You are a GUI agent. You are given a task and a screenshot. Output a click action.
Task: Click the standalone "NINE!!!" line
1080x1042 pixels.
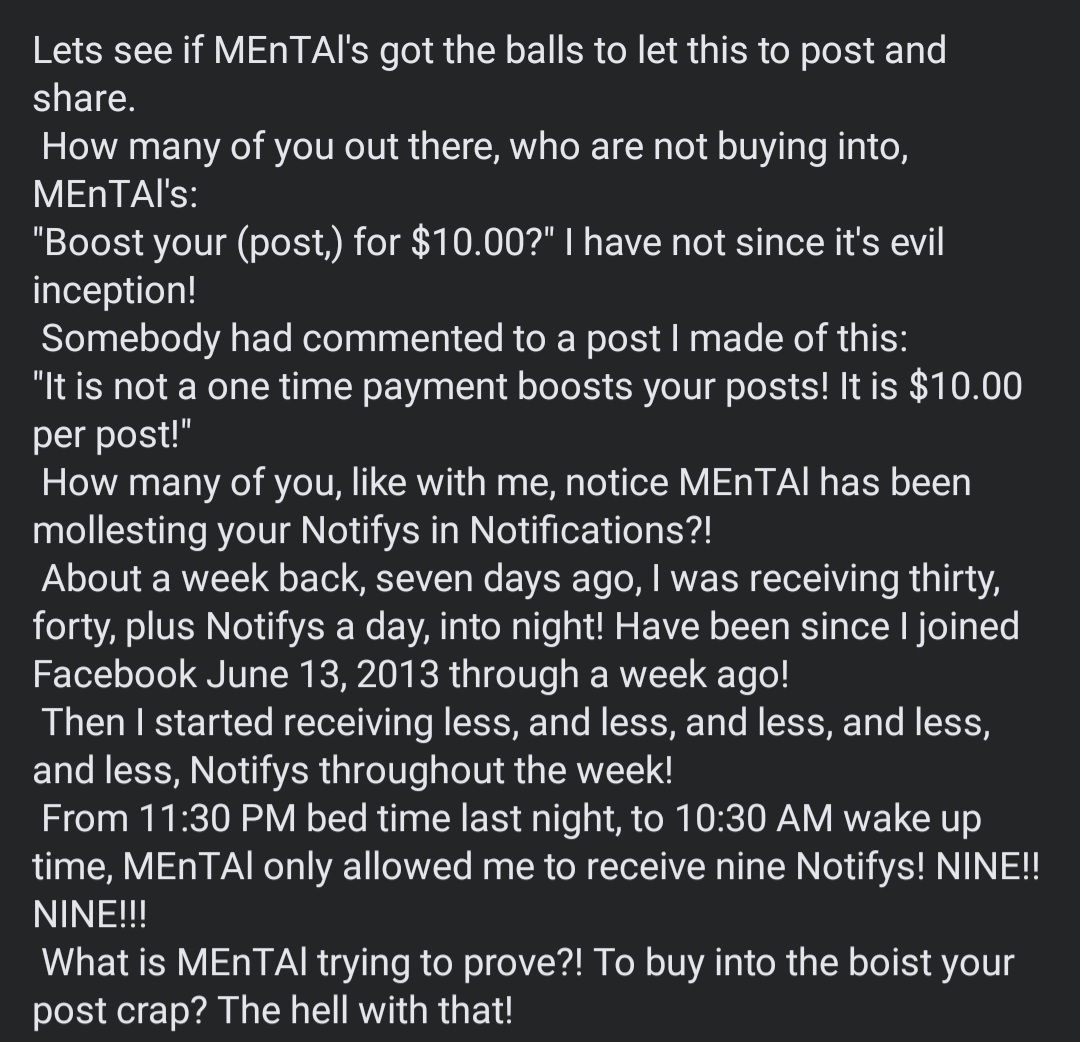(90, 915)
